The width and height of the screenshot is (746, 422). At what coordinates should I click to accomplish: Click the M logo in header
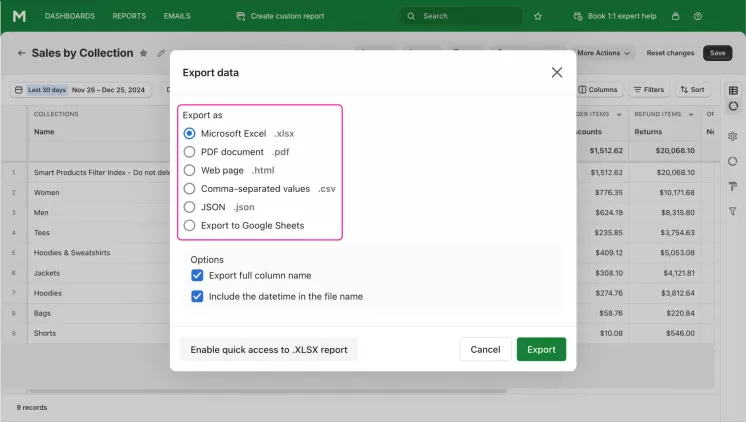19,16
